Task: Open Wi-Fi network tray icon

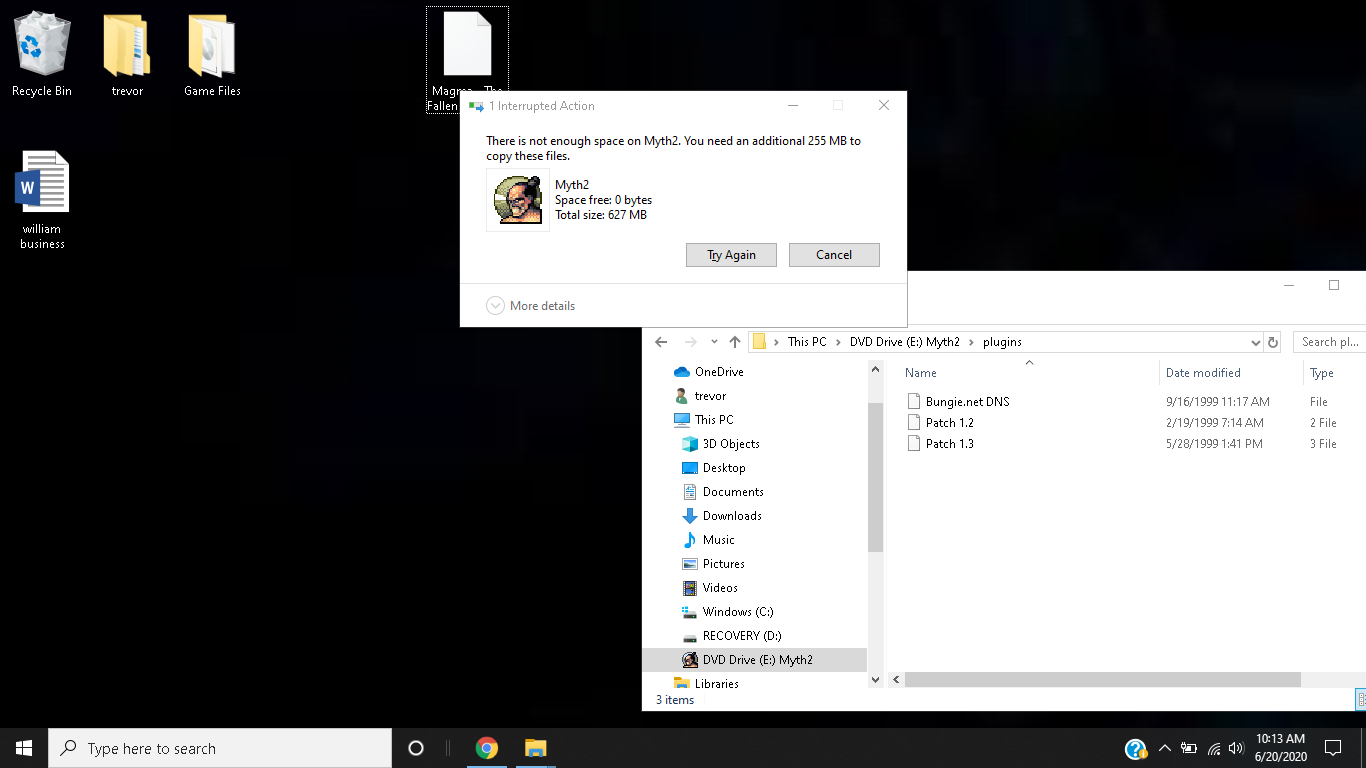Action: coord(1214,748)
